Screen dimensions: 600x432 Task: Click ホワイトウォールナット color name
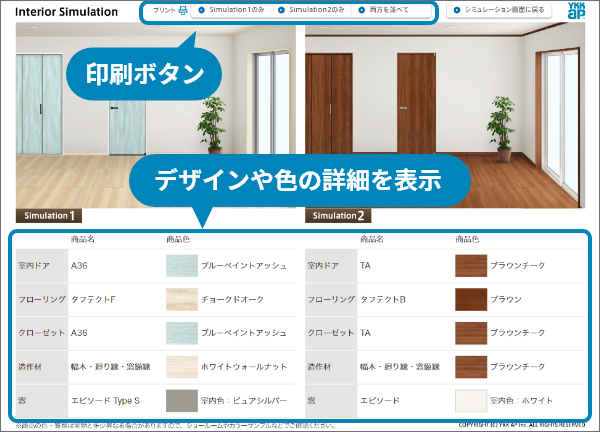244,367
